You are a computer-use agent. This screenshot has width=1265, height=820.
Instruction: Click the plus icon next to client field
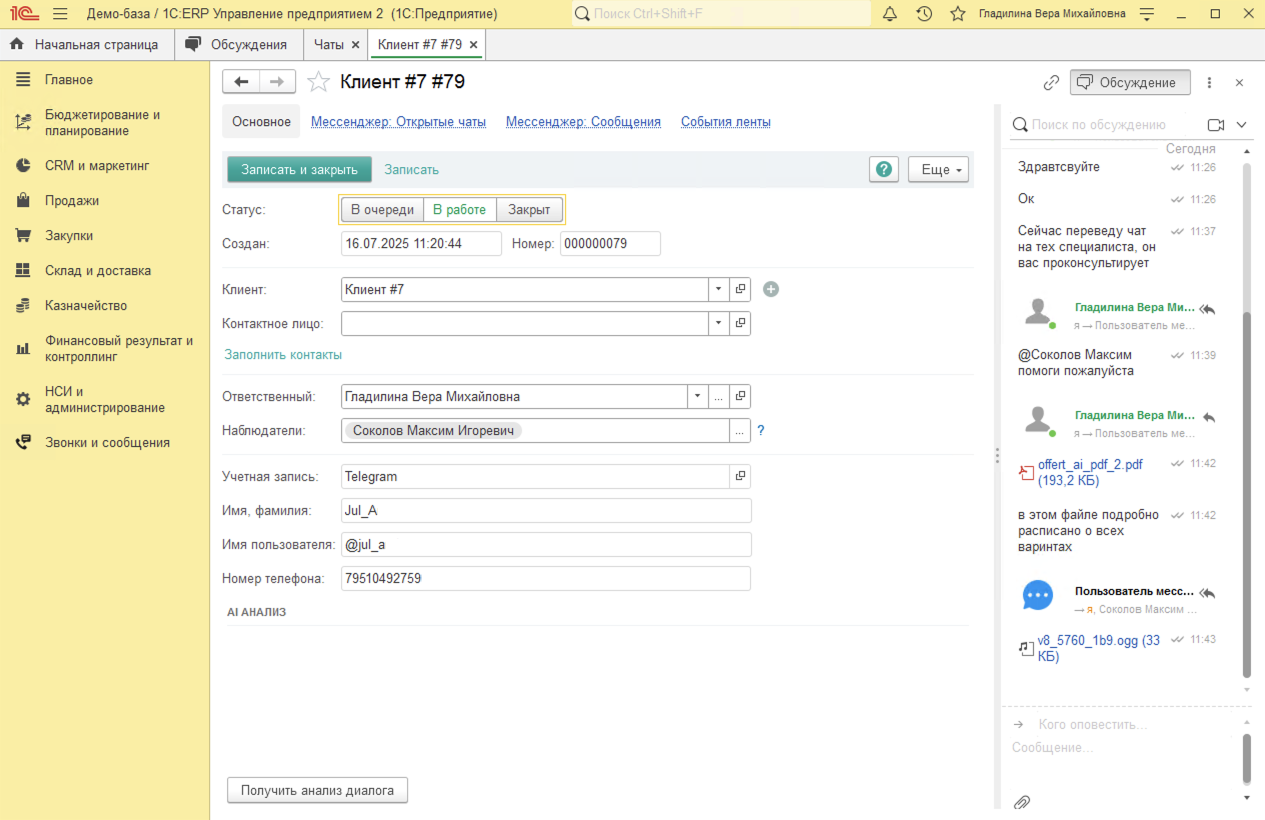click(x=770, y=289)
